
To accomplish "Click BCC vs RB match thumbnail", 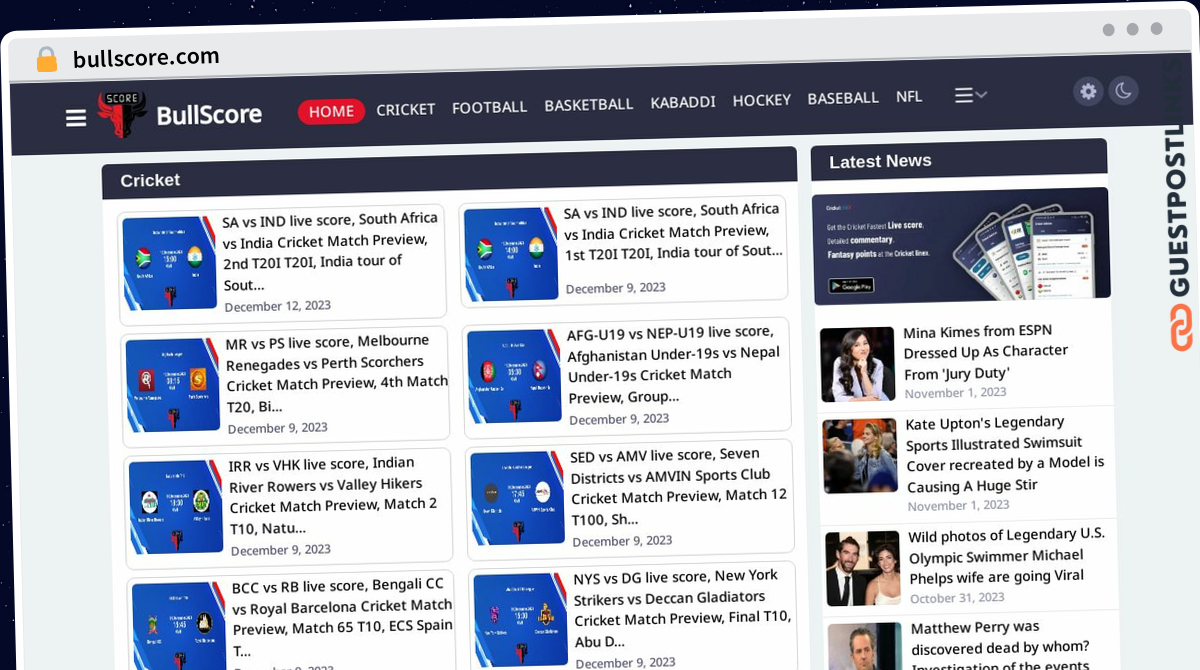I will (x=179, y=626).
